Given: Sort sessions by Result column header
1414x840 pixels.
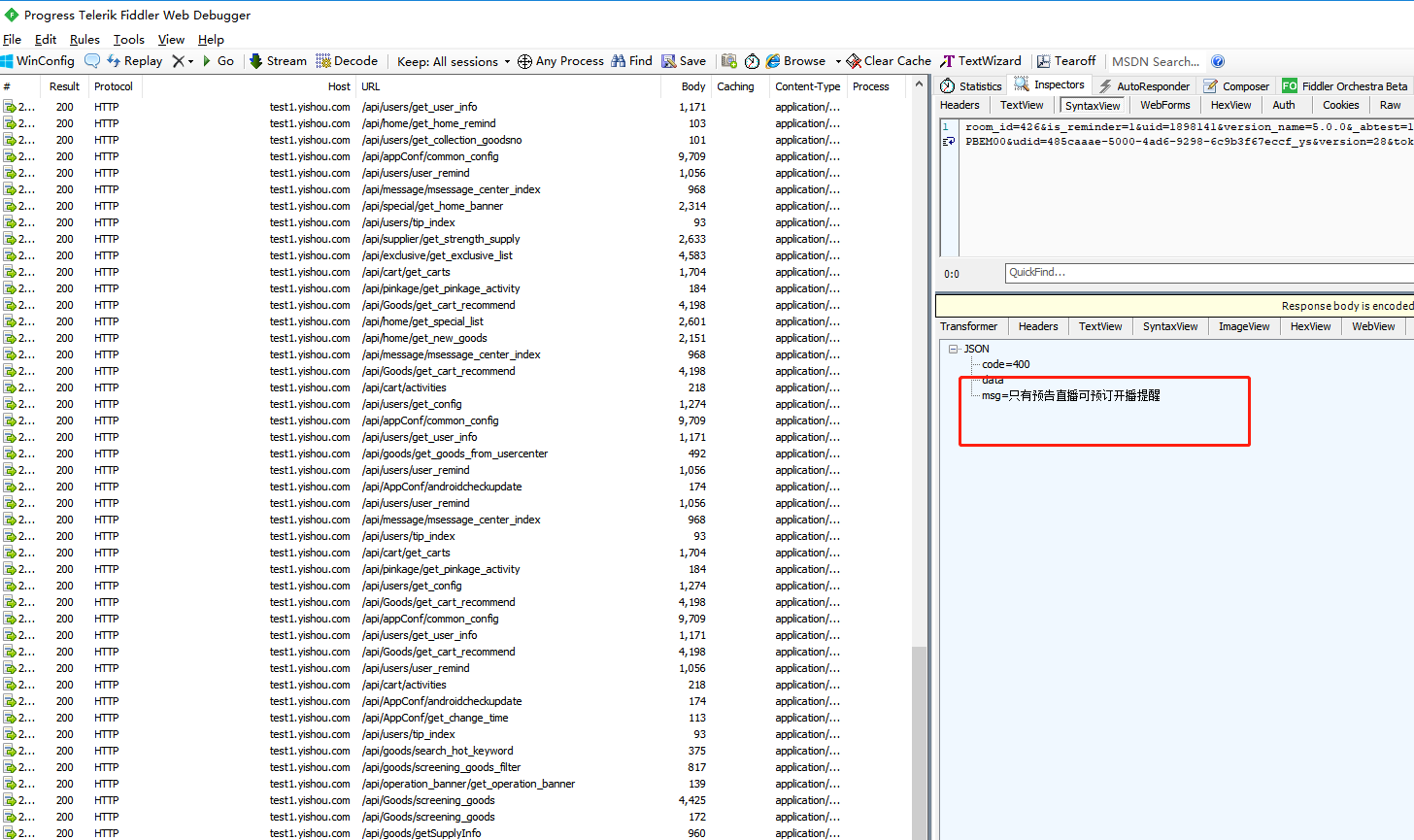Looking at the screenshot, I should tap(64, 86).
